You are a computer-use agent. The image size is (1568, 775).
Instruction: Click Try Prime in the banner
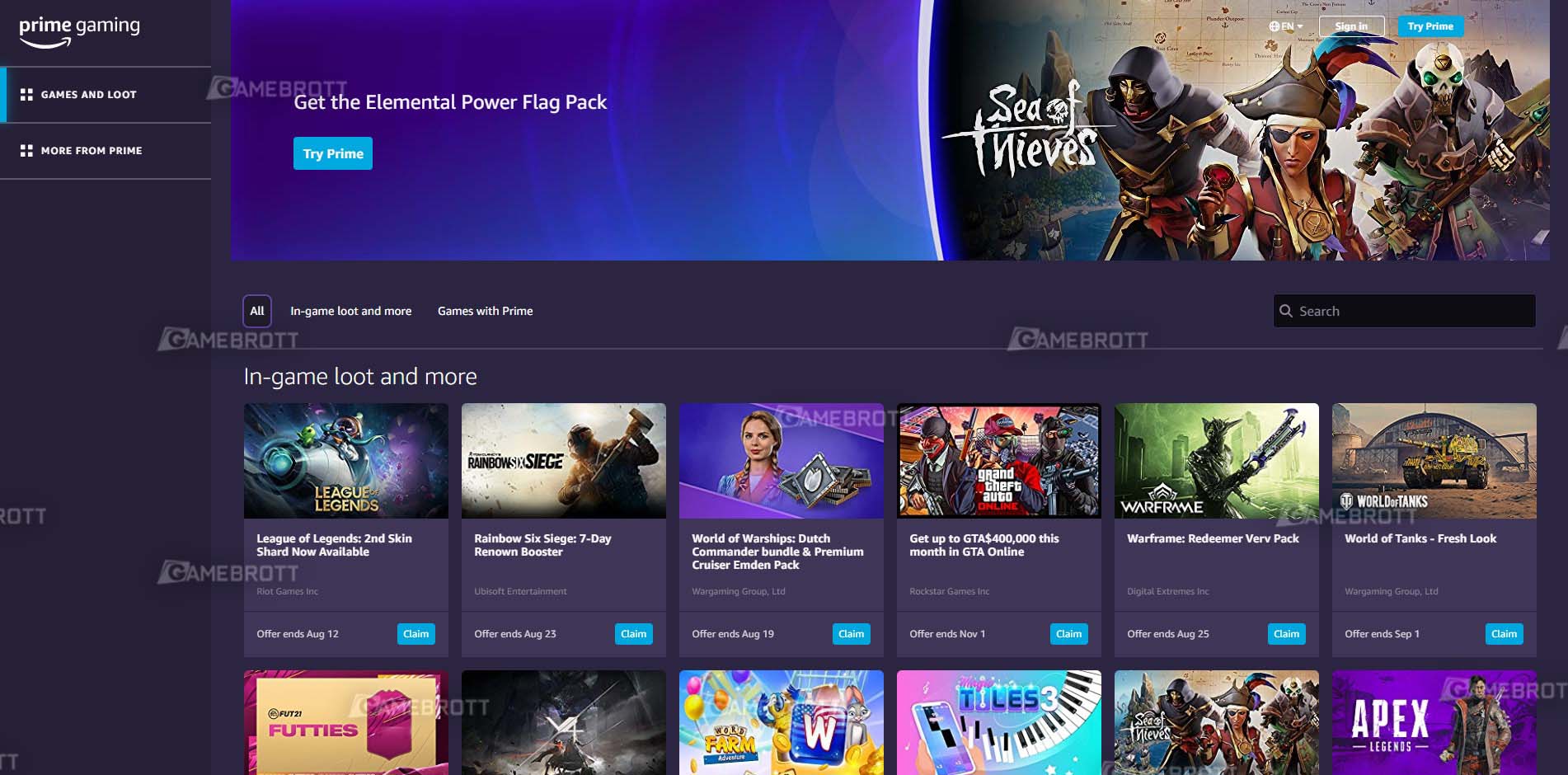pos(333,153)
